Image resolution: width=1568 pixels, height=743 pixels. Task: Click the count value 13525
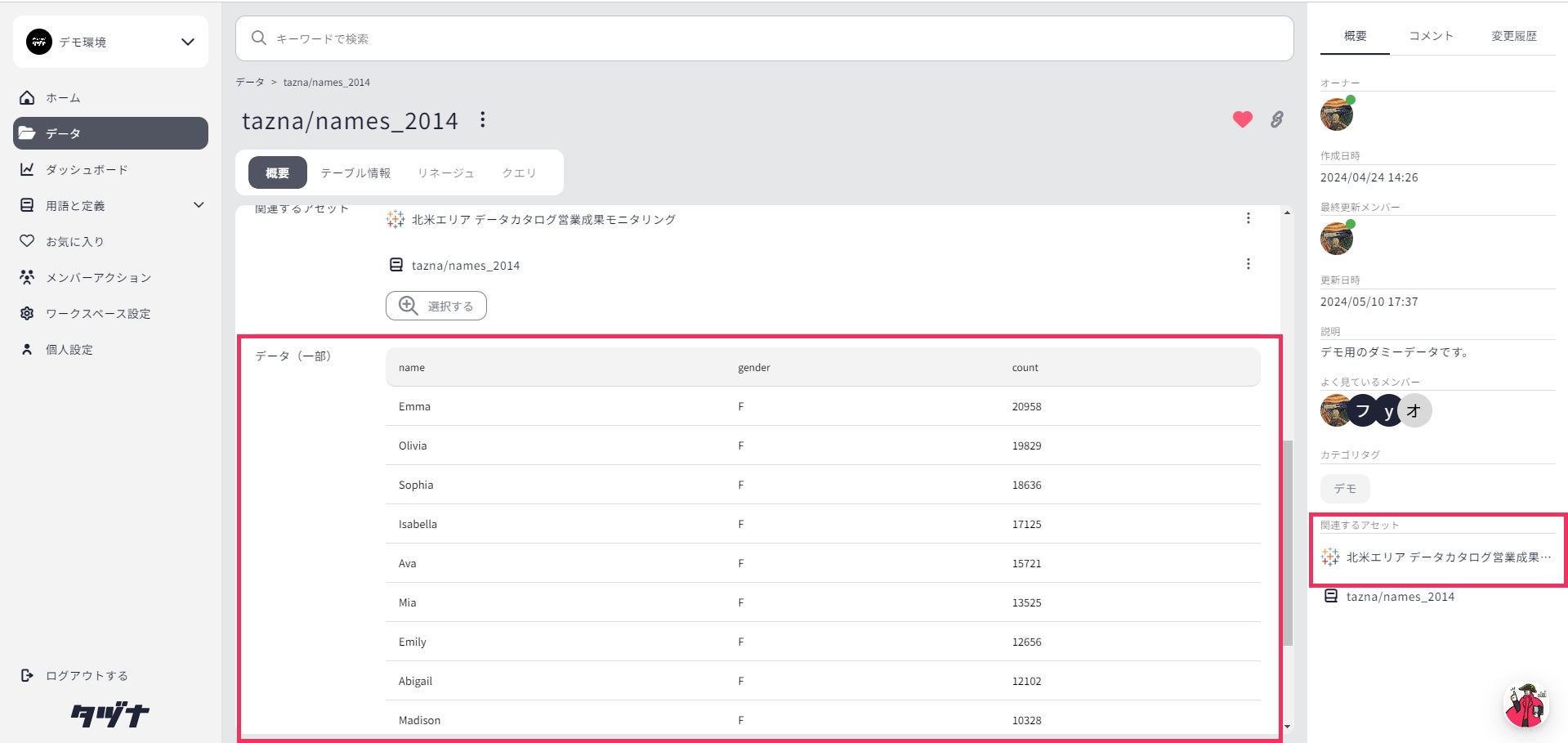point(1027,602)
